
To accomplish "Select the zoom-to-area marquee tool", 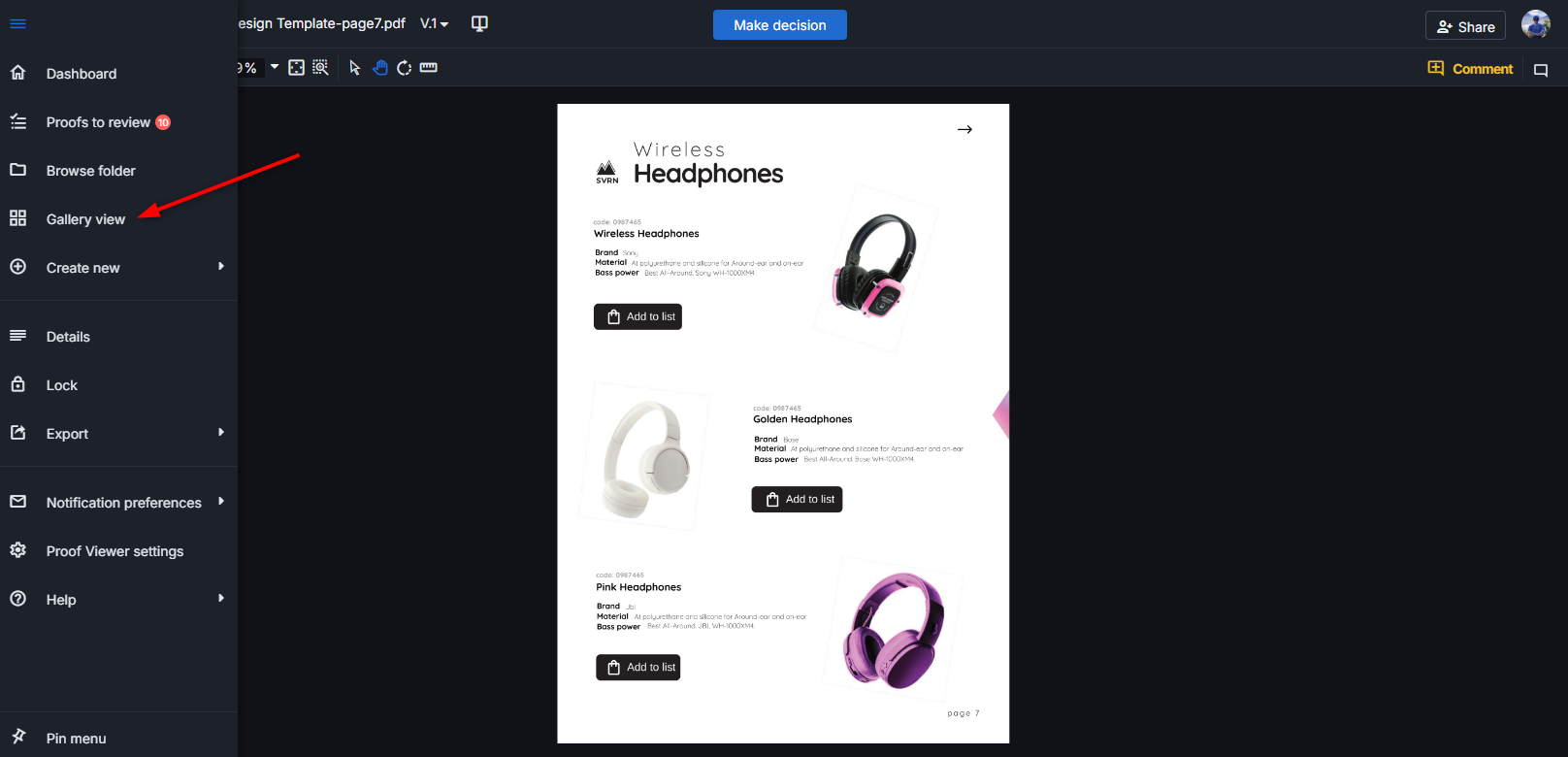I will (x=320, y=68).
